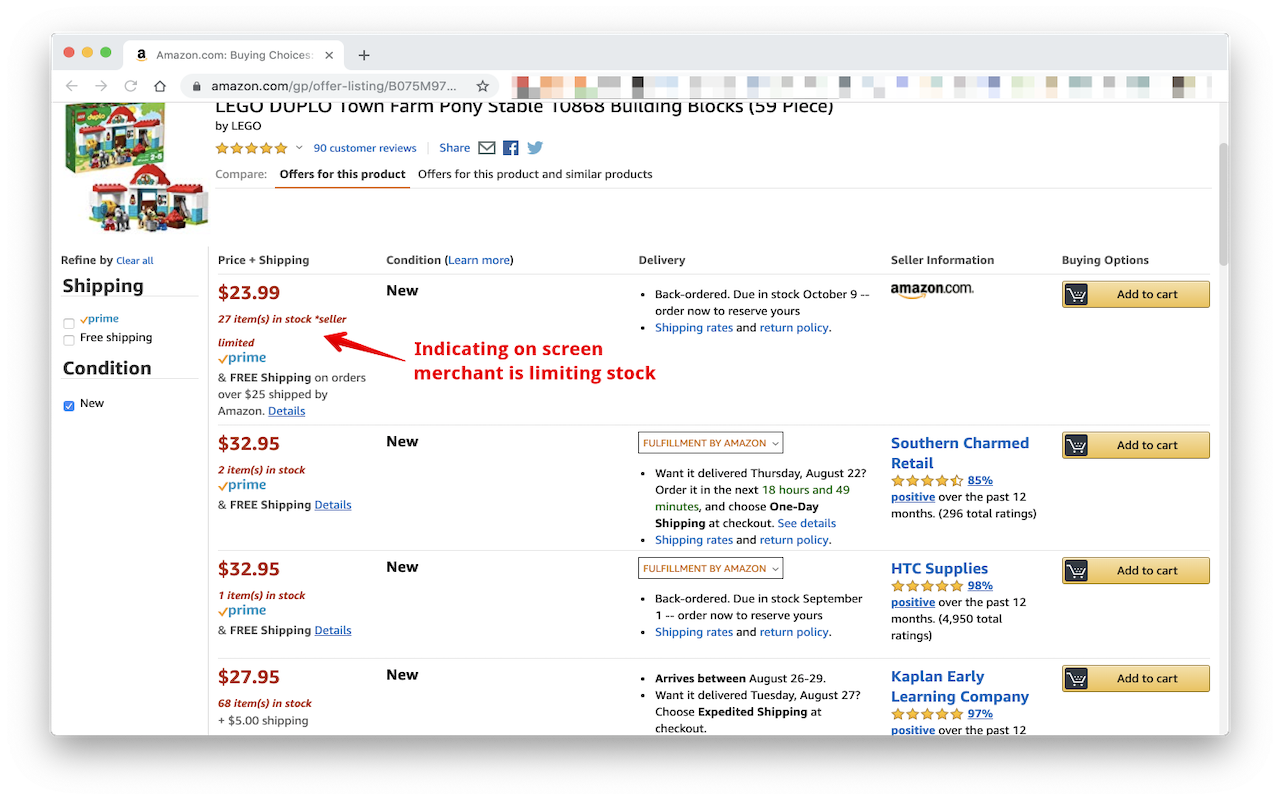Click Southern Charmed Retail star rating
This screenshot has height=800, width=1280.
927,481
